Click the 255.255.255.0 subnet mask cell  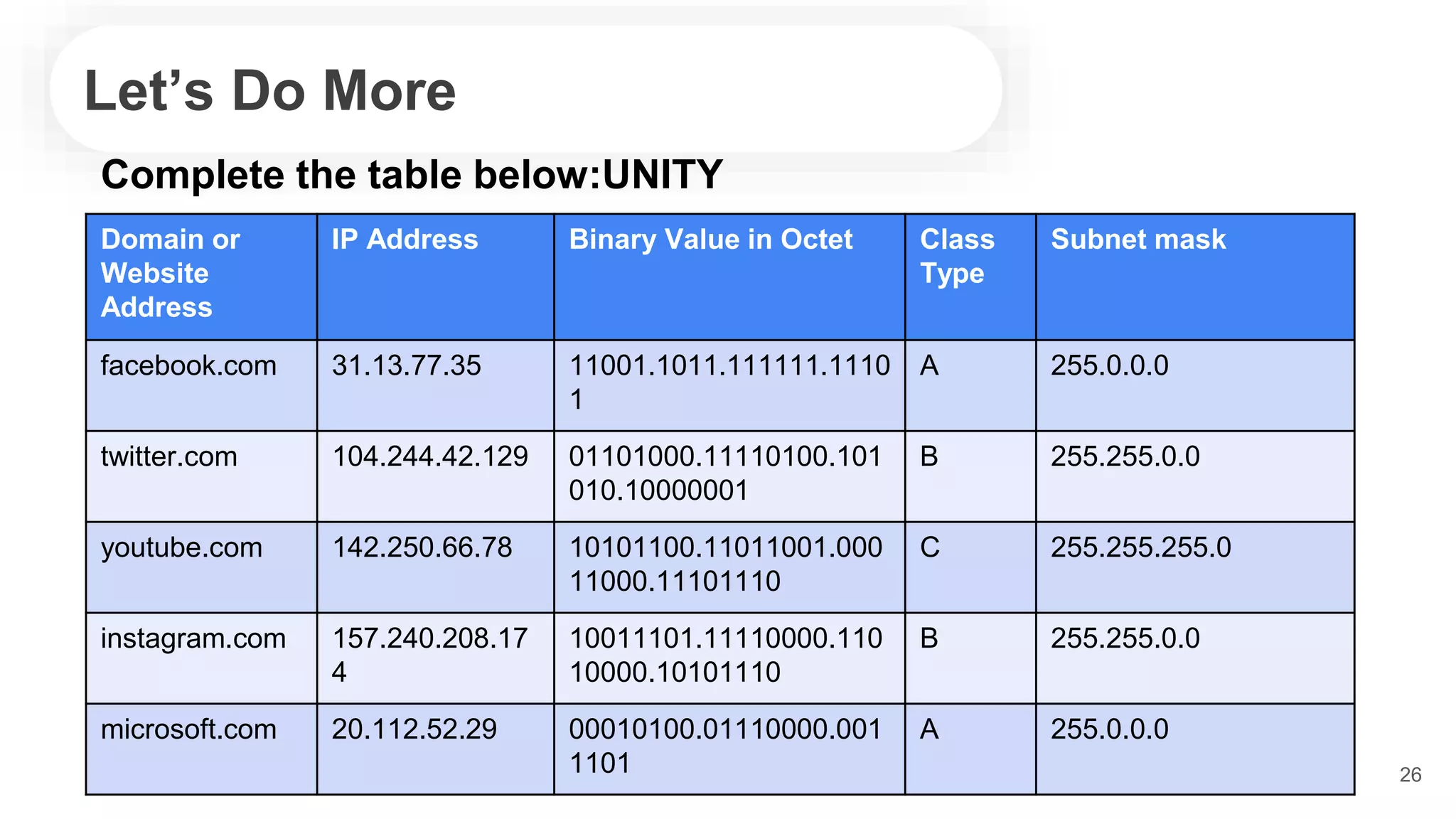coord(1140,548)
